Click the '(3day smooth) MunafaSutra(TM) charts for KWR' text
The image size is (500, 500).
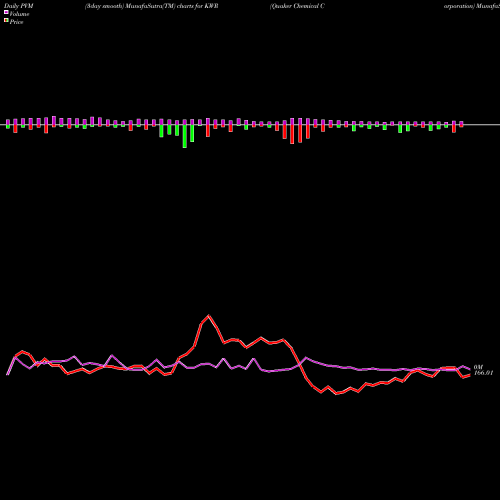[152, 6]
